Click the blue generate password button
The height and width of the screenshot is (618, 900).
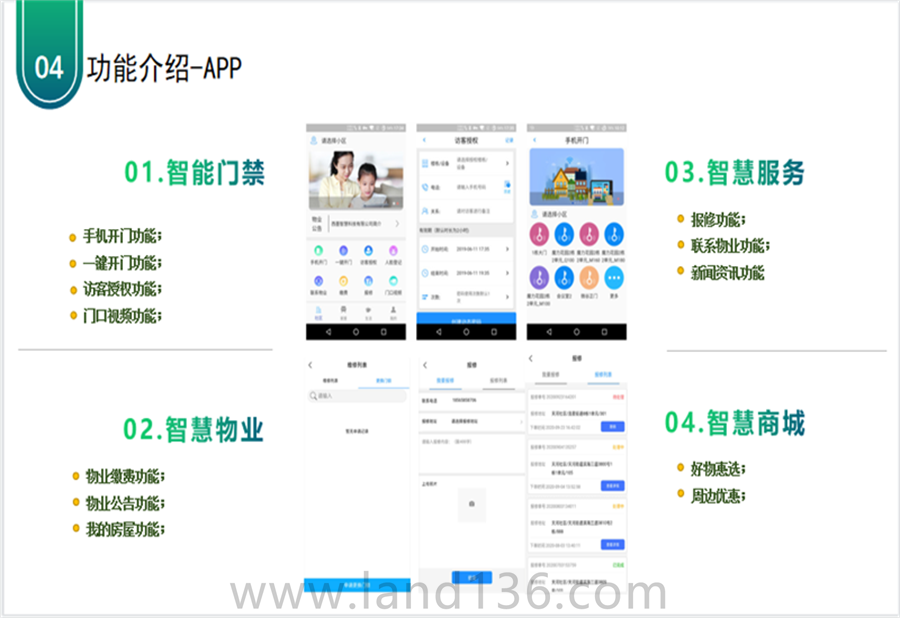point(466,319)
